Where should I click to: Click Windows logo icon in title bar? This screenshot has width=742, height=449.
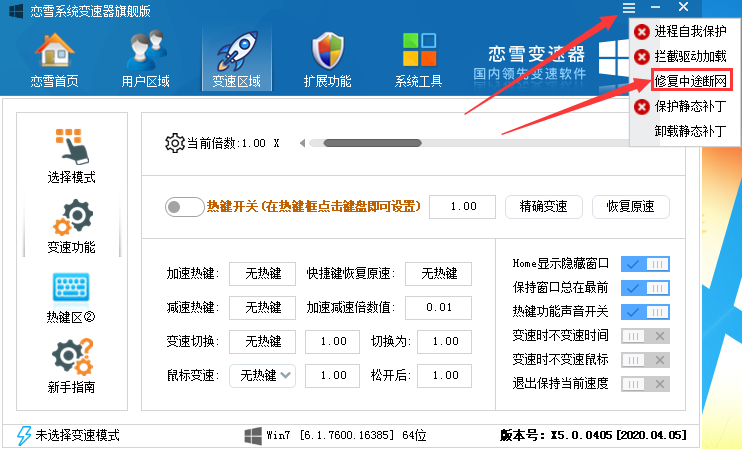tap(16, 11)
